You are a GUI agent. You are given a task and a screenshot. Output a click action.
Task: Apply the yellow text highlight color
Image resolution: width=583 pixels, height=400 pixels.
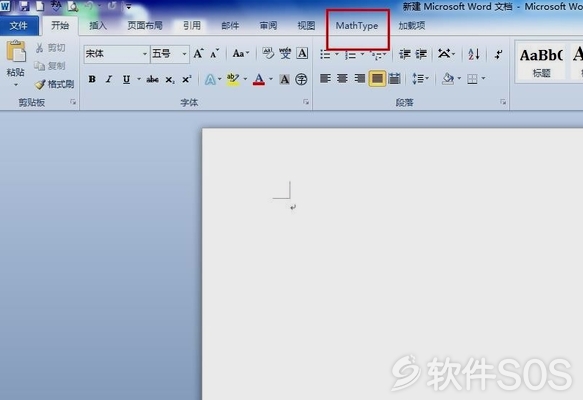[x=233, y=79]
